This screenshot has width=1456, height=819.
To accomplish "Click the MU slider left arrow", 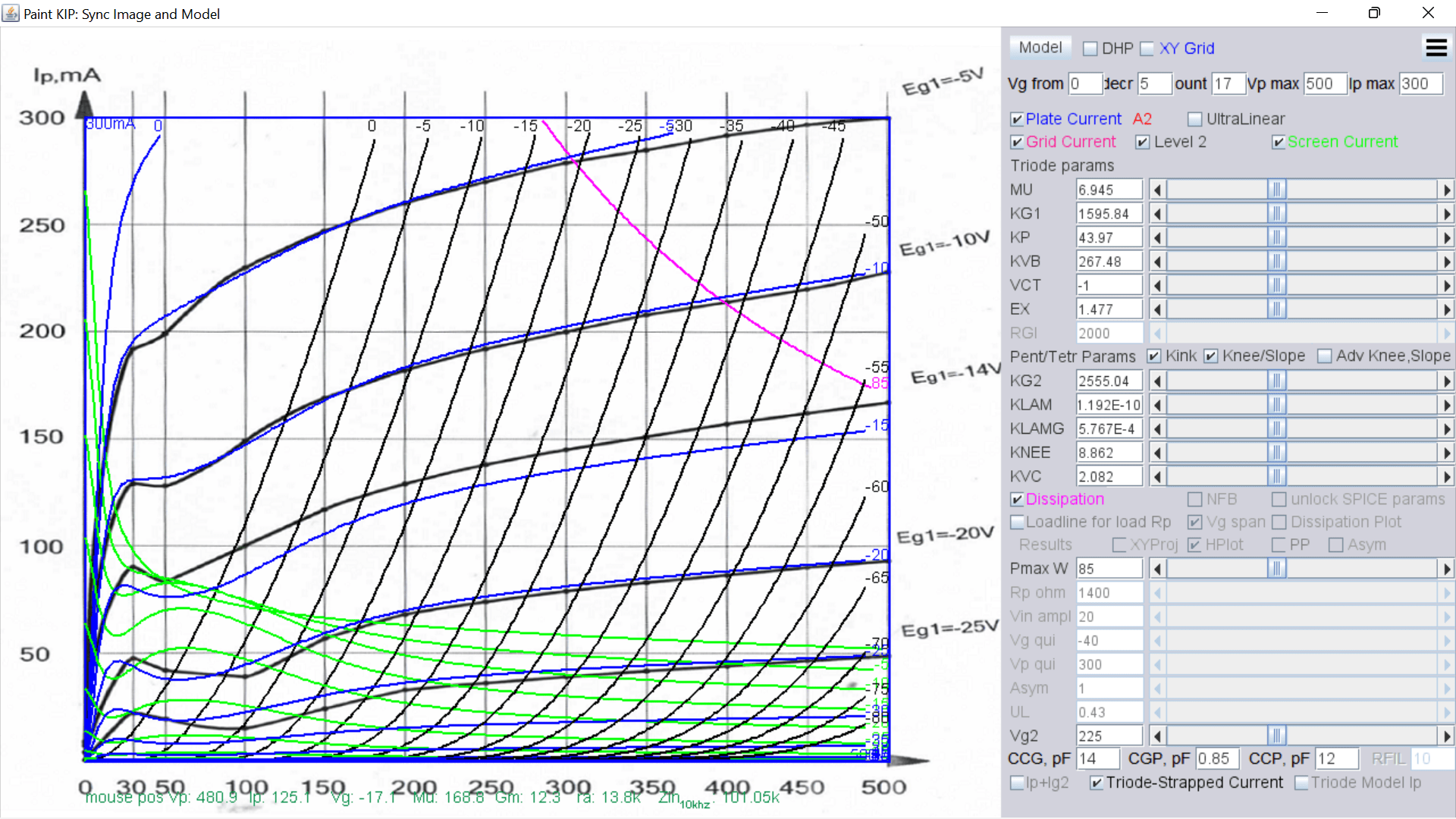I will pos(1157,190).
